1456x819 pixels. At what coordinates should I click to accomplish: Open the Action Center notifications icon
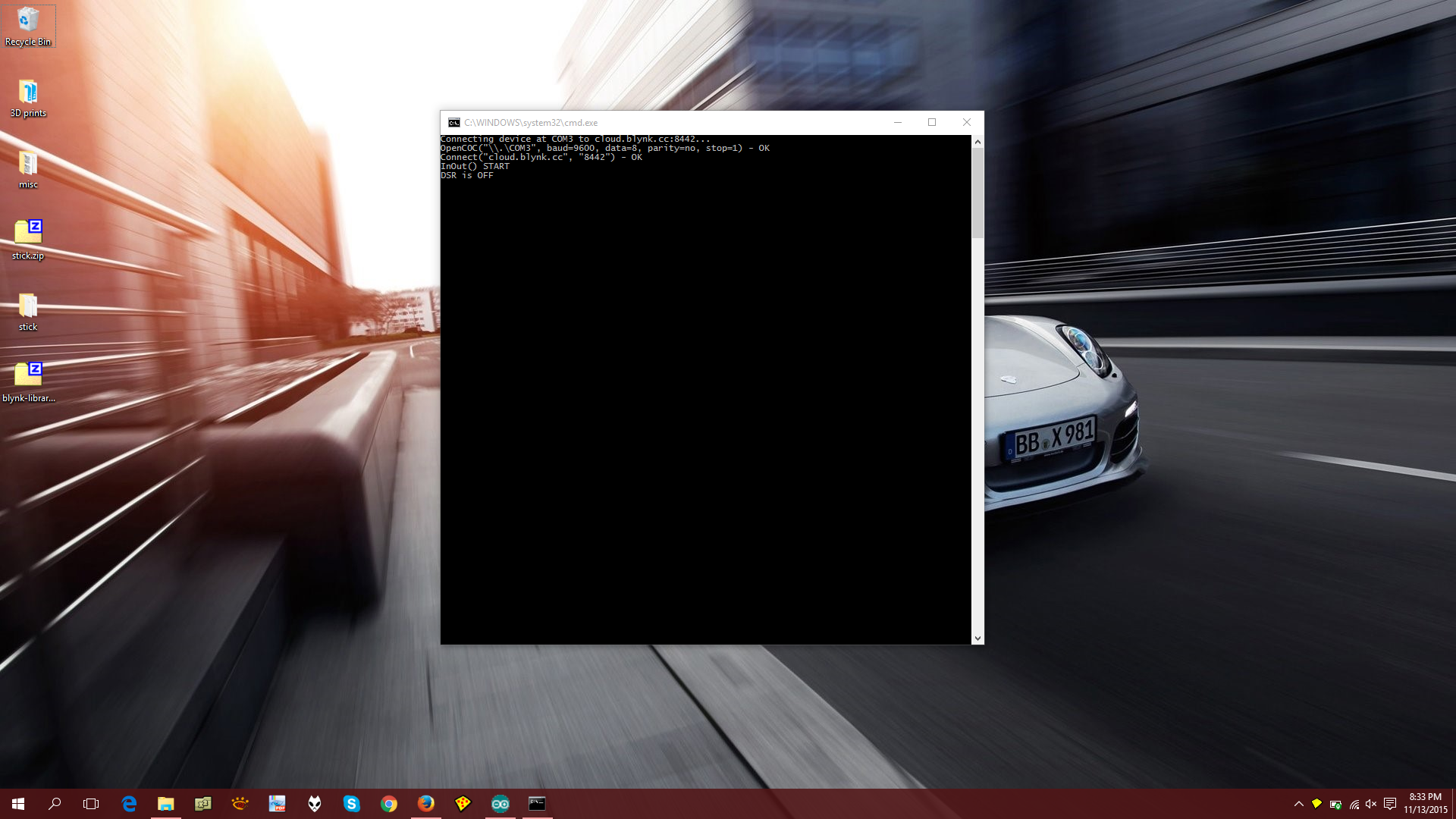(1390, 804)
